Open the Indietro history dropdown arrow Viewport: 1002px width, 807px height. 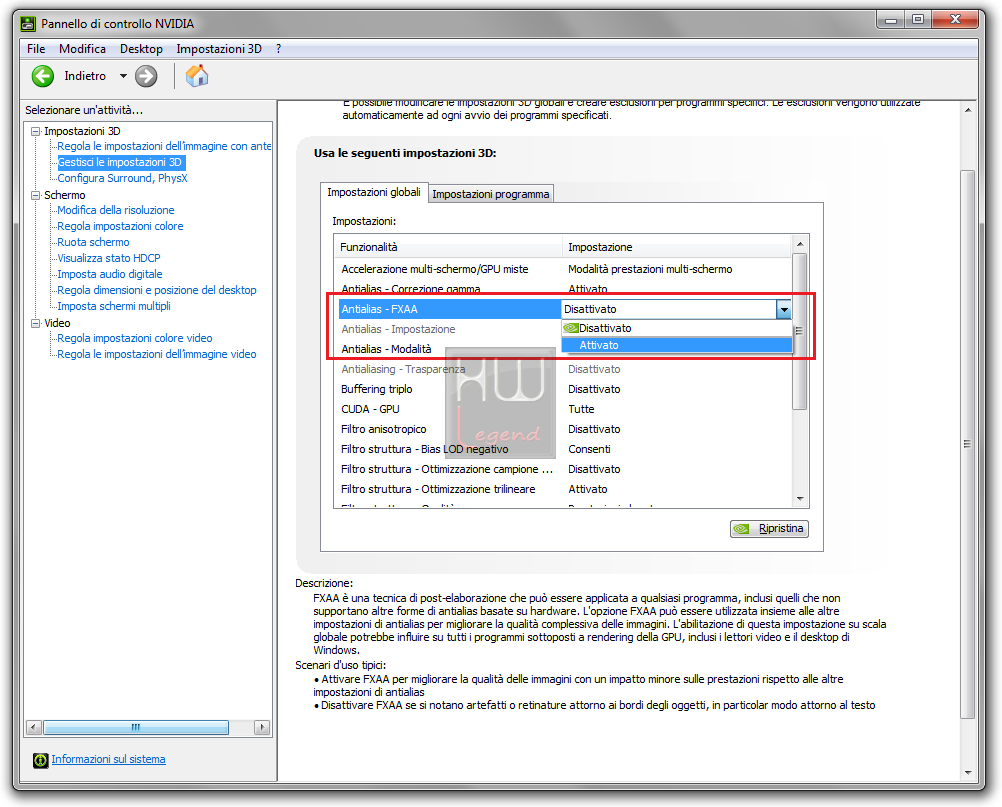pos(123,76)
